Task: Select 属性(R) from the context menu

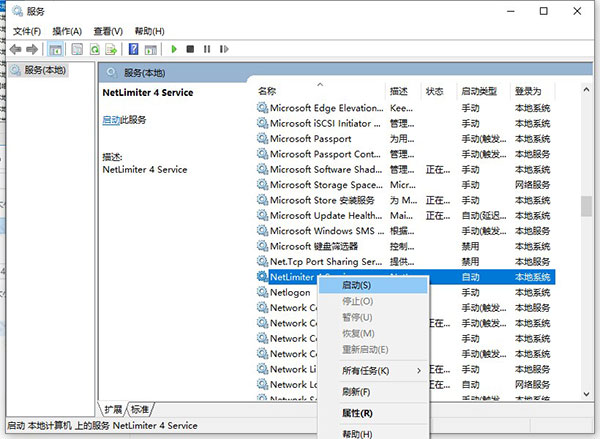Action: [x=357, y=412]
